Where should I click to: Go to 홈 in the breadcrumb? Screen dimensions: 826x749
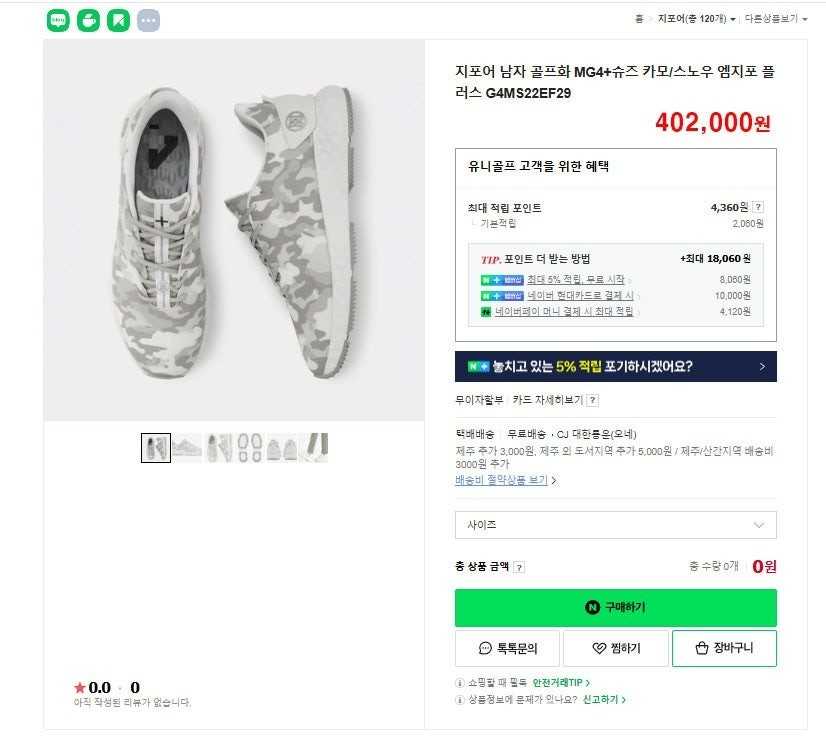pyautogui.click(x=639, y=19)
